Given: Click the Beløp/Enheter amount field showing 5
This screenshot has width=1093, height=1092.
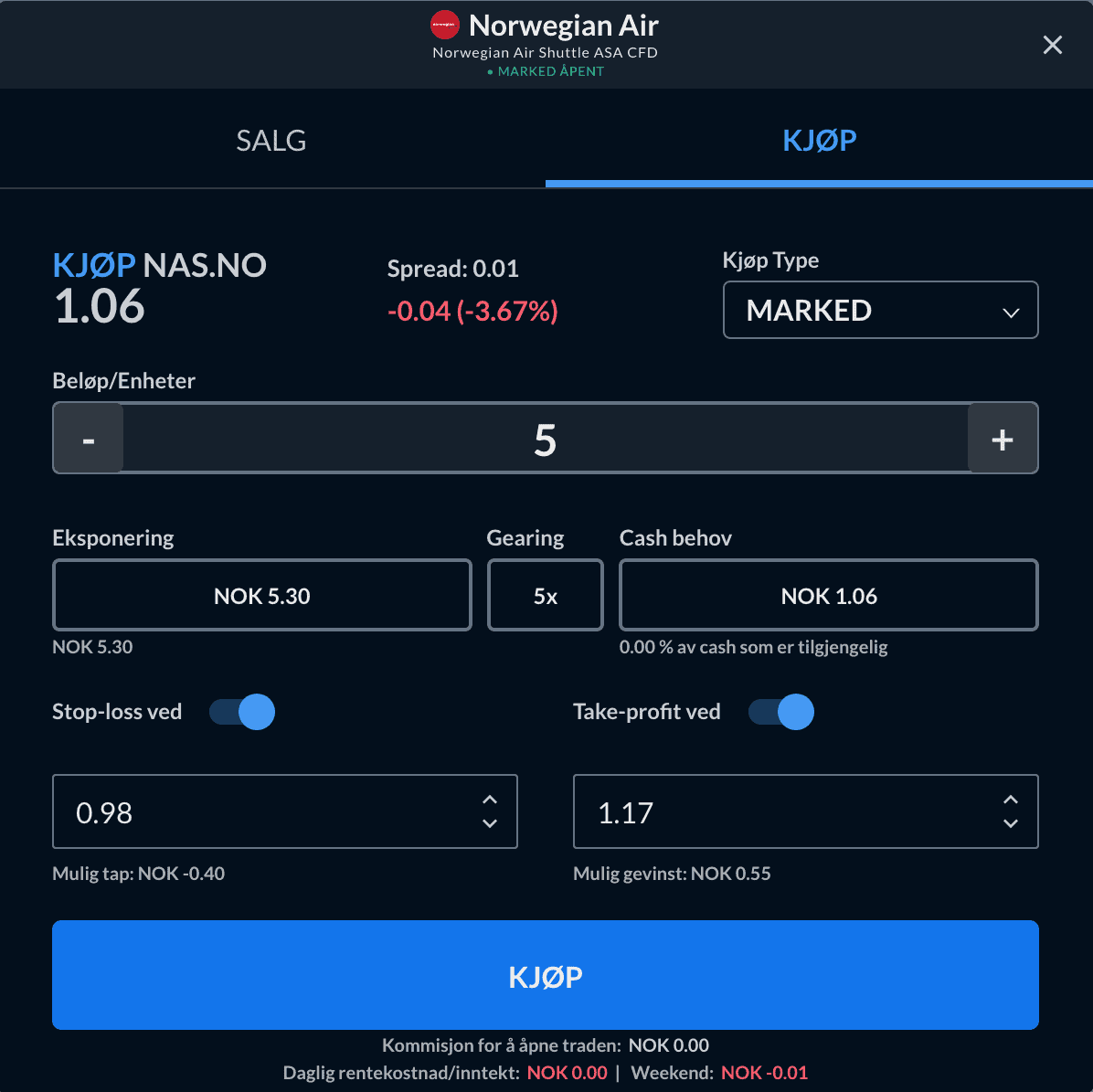Looking at the screenshot, I should pyautogui.click(x=545, y=439).
